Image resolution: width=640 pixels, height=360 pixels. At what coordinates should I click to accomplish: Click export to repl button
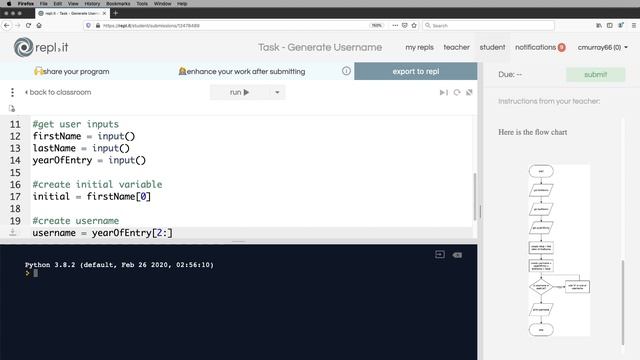(x=416, y=71)
